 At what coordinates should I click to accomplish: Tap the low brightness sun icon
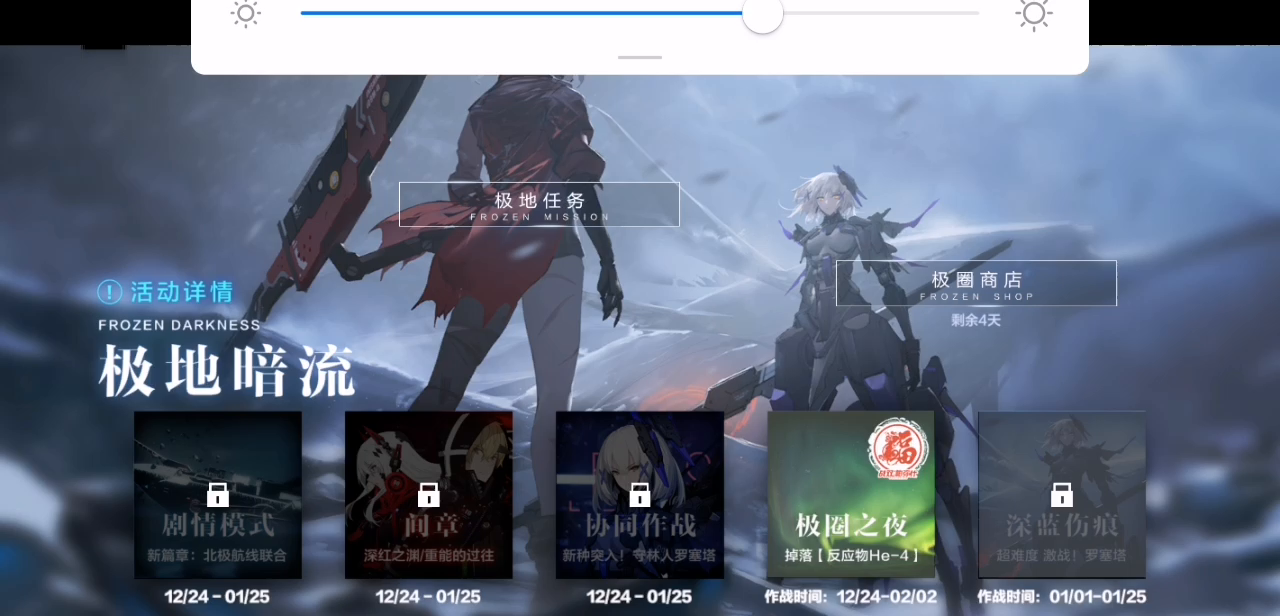(246, 13)
